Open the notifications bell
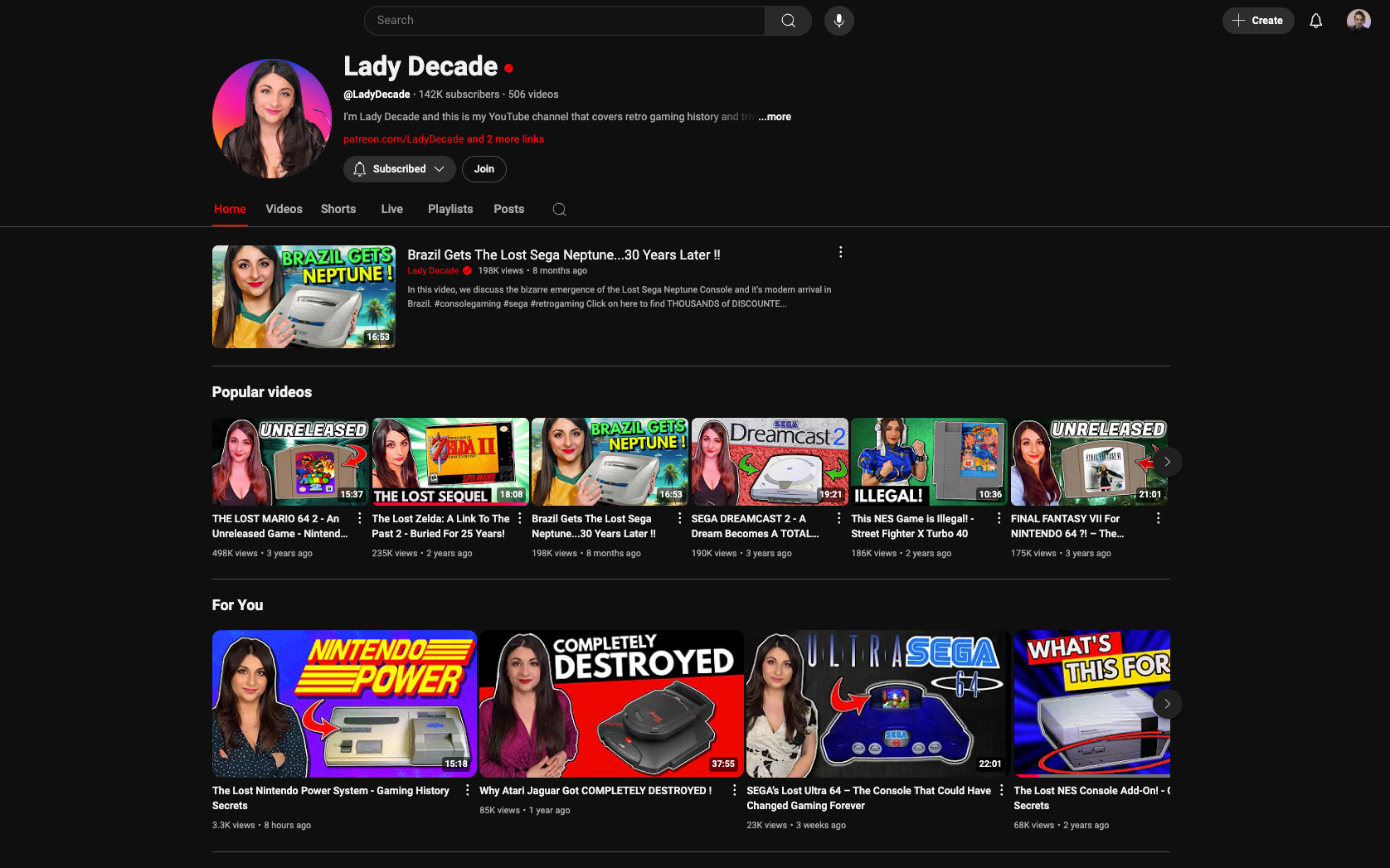The height and width of the screenshot is (868, 1390). 1315,21
